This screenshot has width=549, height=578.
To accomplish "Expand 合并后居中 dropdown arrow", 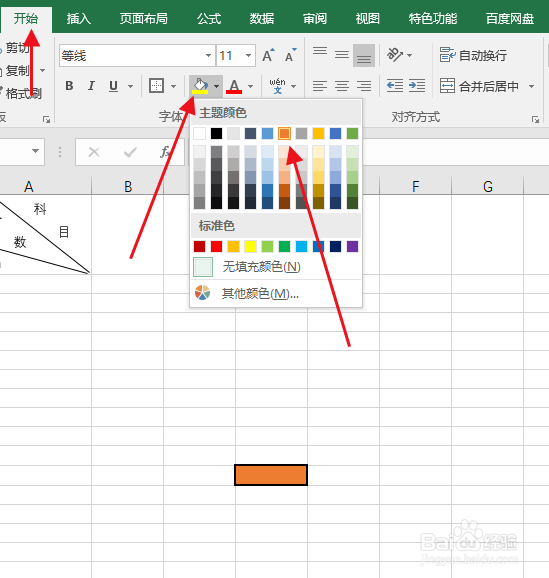I will coord(531,86).
